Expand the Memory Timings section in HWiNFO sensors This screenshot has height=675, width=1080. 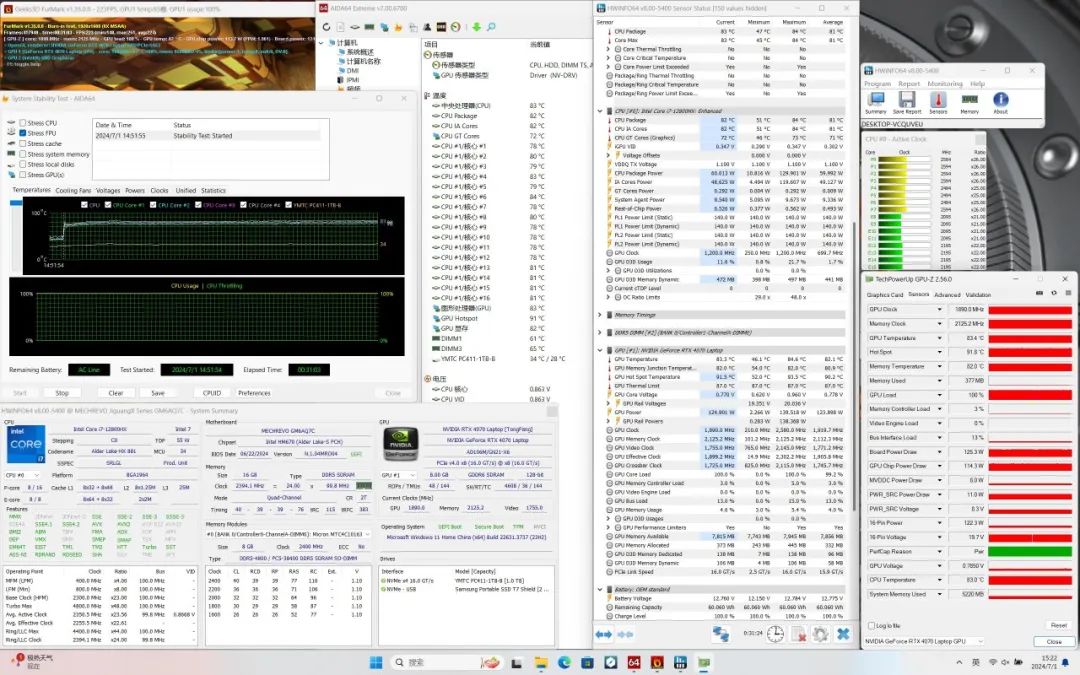pos(599,315)
